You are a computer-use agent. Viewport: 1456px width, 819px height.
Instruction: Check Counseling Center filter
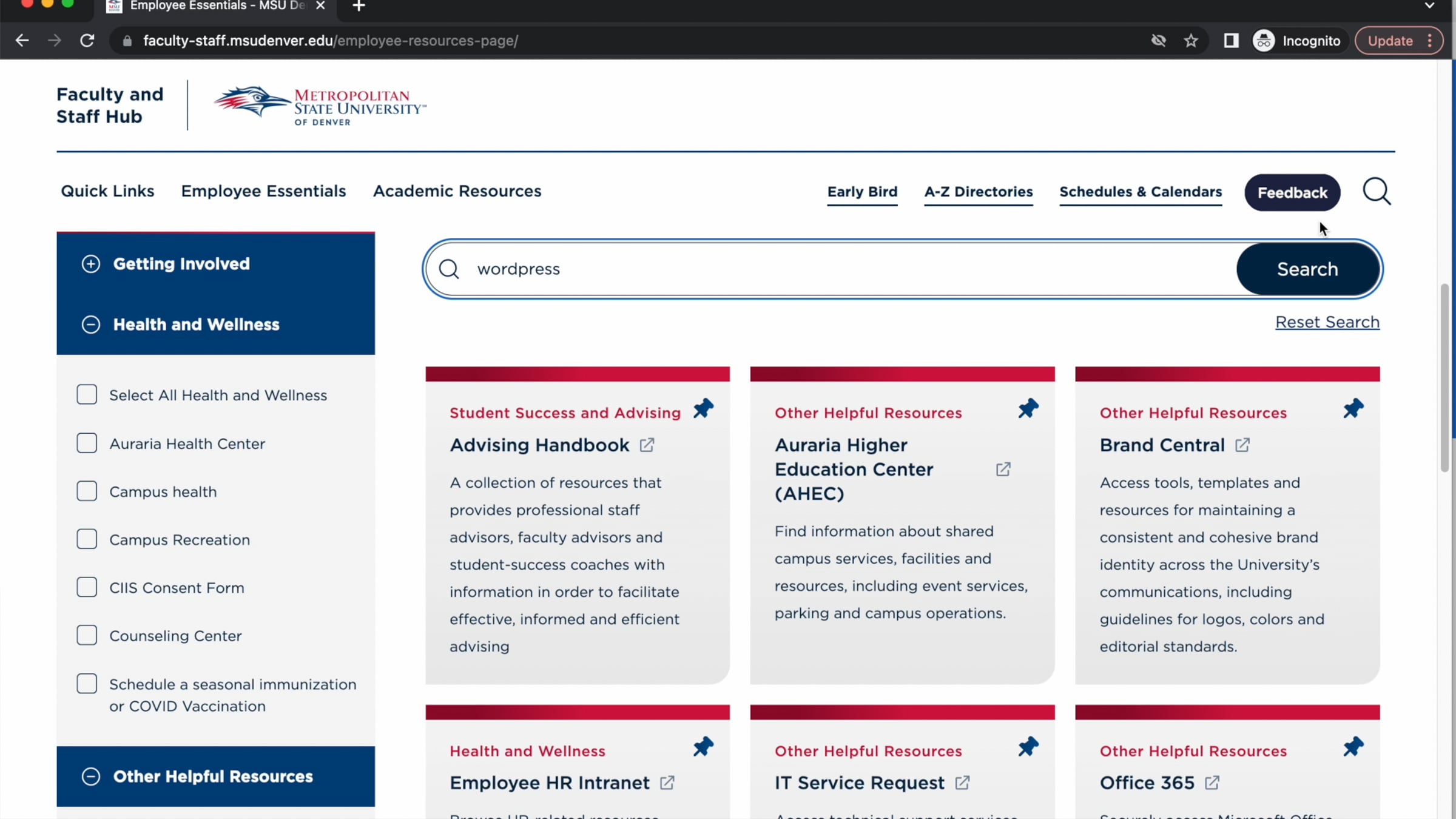pos(87,635)
